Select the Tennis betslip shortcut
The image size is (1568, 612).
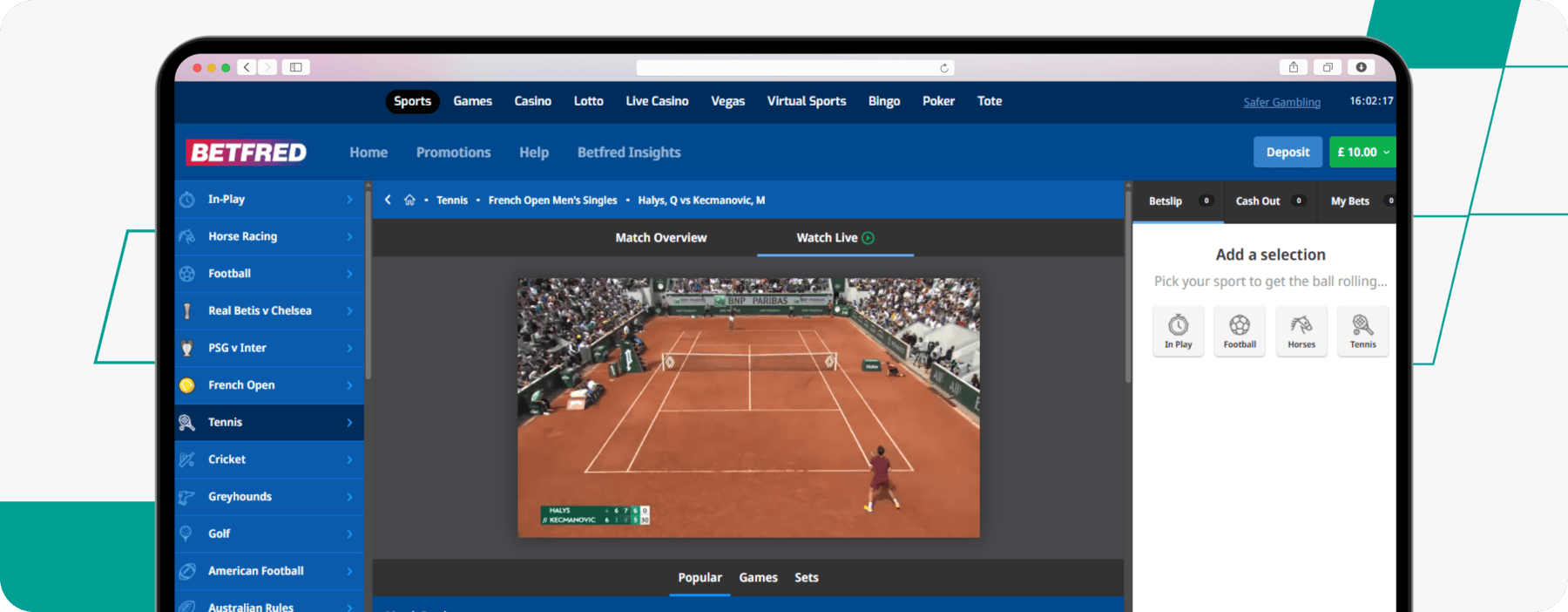1363,331
